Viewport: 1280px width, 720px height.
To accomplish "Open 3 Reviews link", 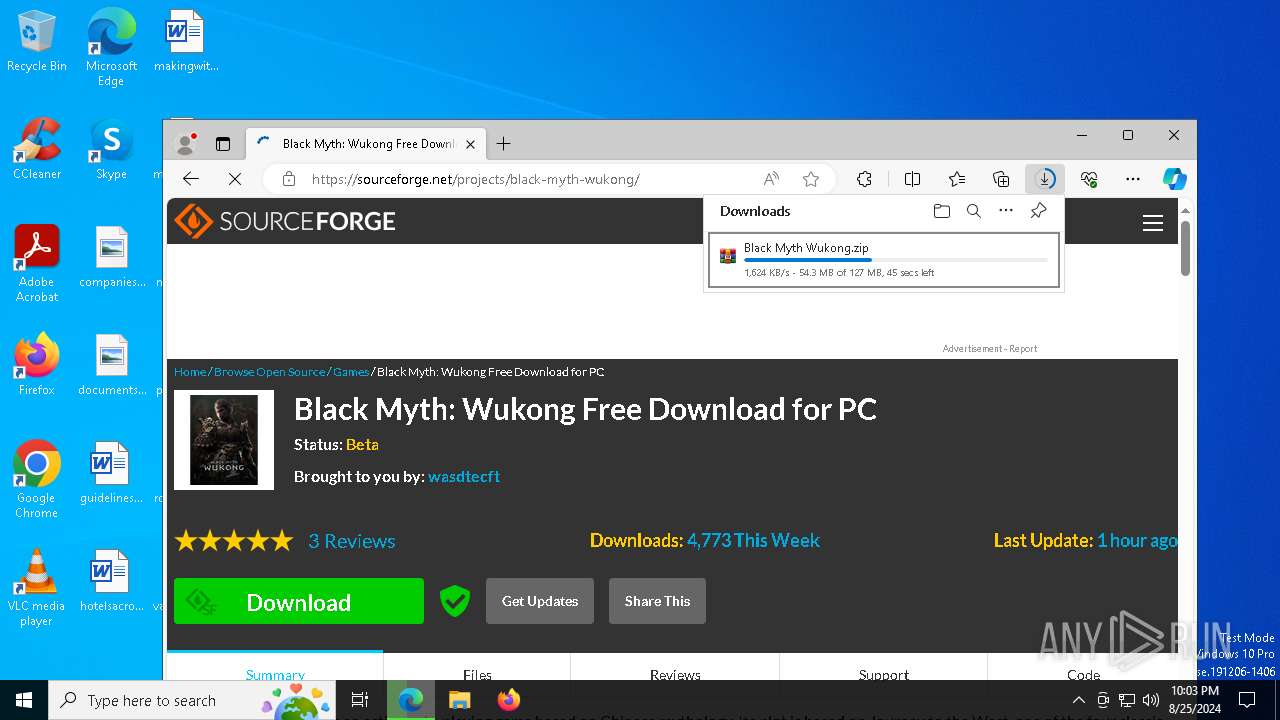I will pos(352,541).
